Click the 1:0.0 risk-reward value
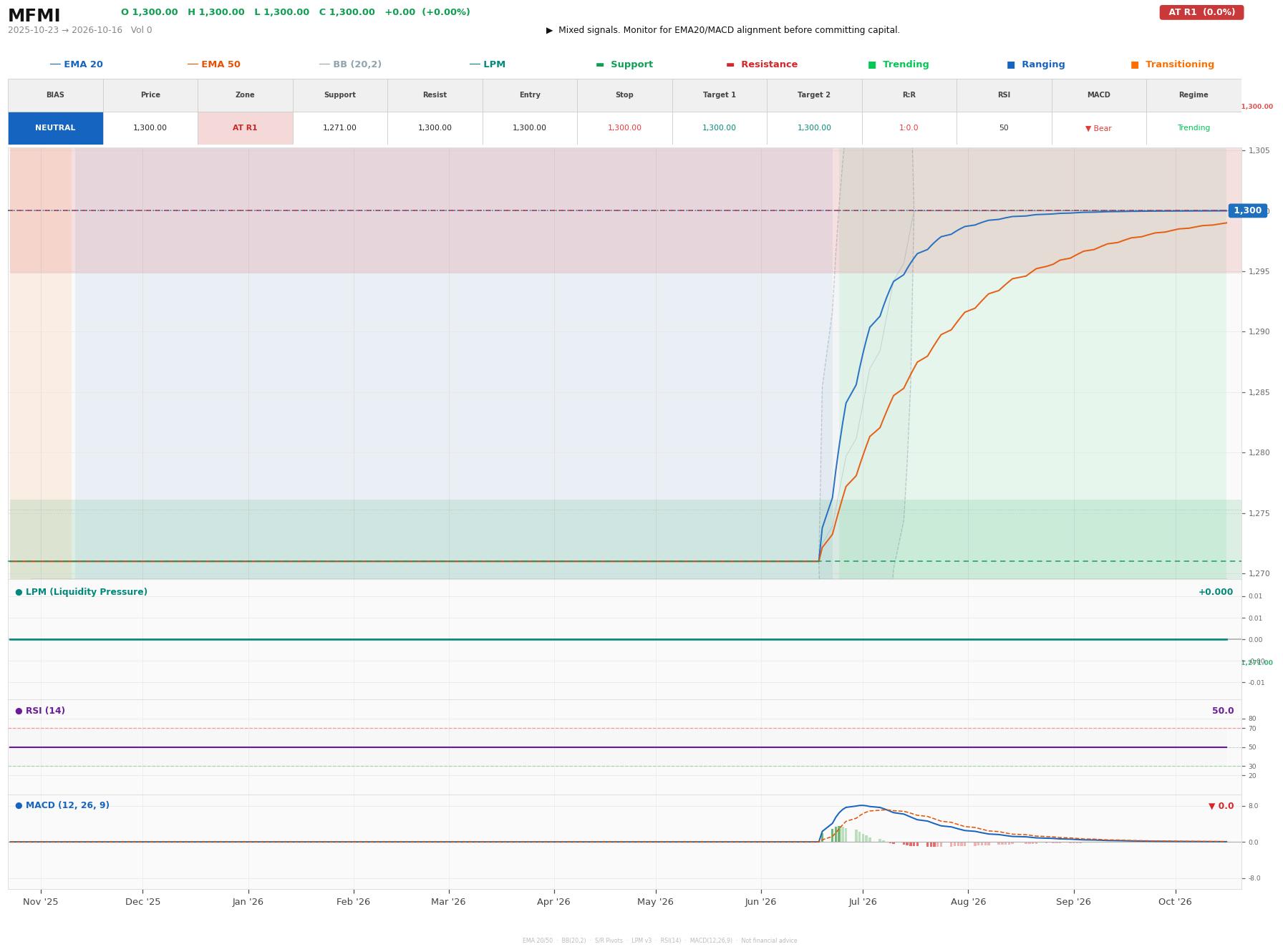Image resolution: width=1283 pixels, height=952 pixels. point(909,128)
